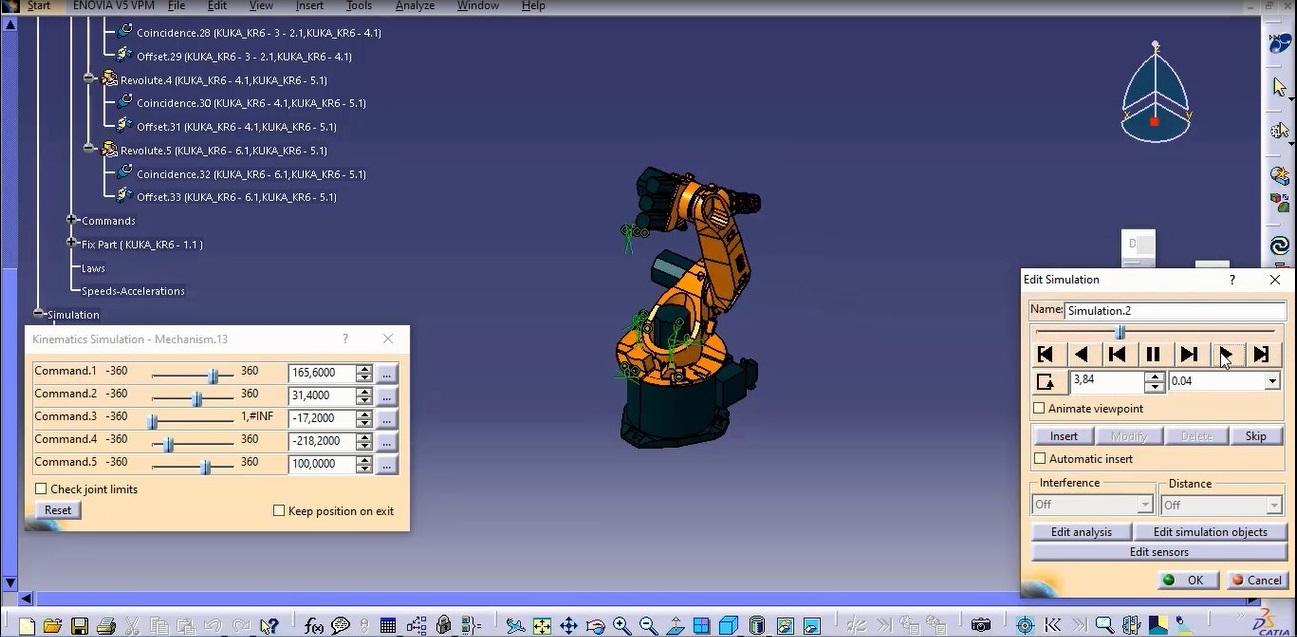Open the Start menu

tap(39, 6)
